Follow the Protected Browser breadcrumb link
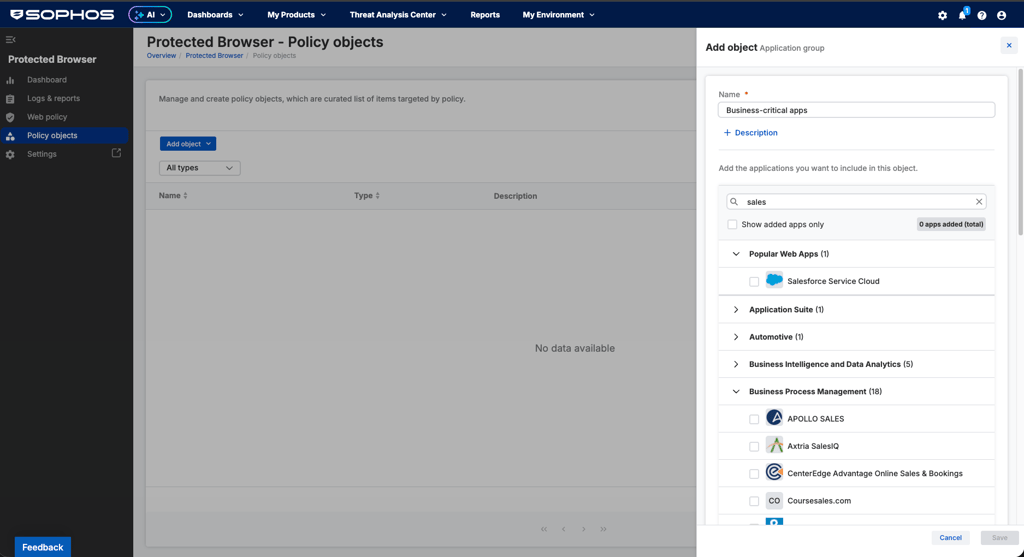Screen dimensions: 1024x557 click(214, 56)
